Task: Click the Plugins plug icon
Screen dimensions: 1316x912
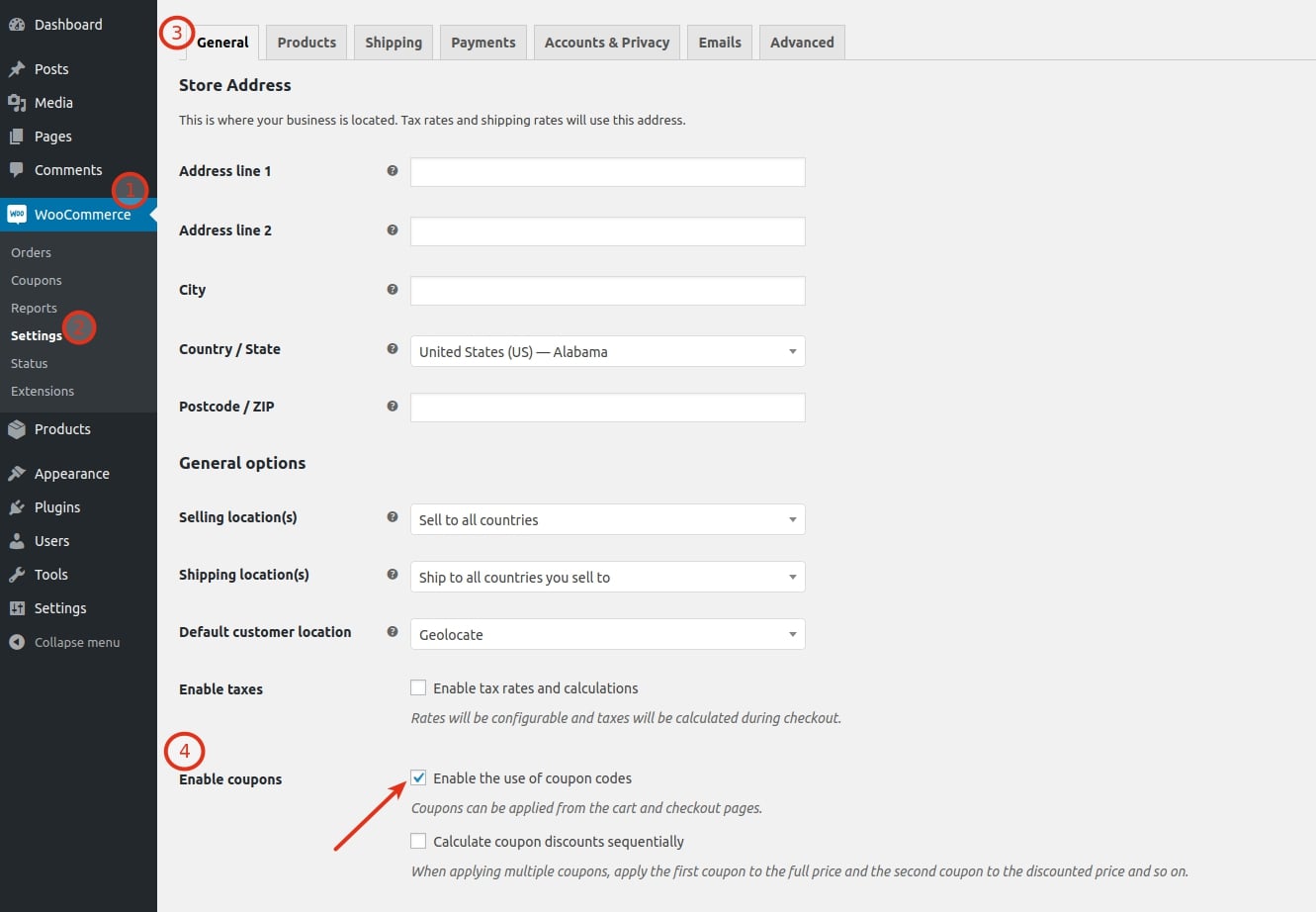Action: pyautogui.click(x=17, y=507)
